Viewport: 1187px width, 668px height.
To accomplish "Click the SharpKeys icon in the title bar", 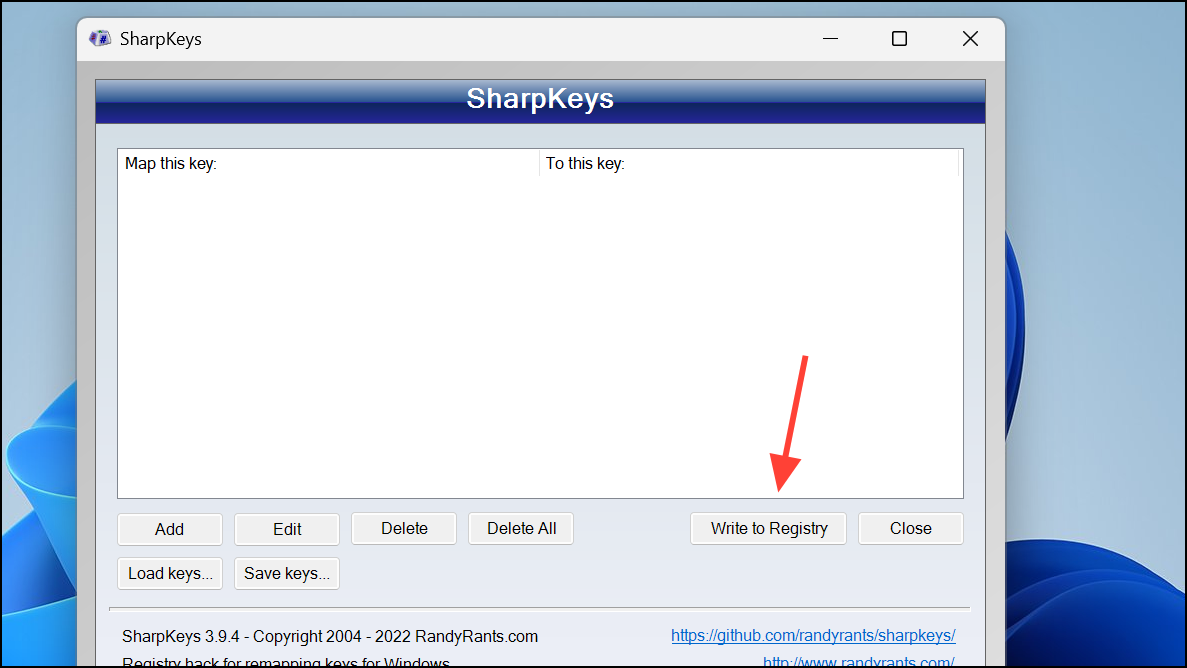I will point(98,38).
